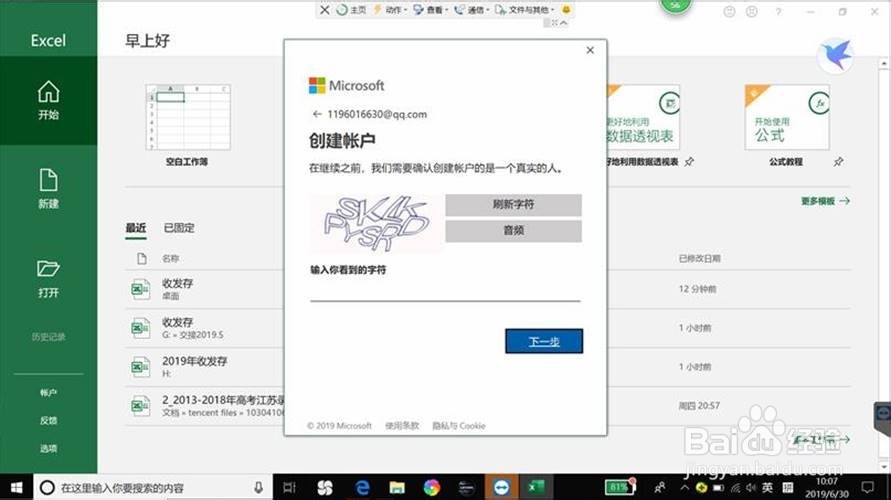Click the captcha character input field
Screen dimensions: 891x500
pyautogui.click(x=445, y=291)
